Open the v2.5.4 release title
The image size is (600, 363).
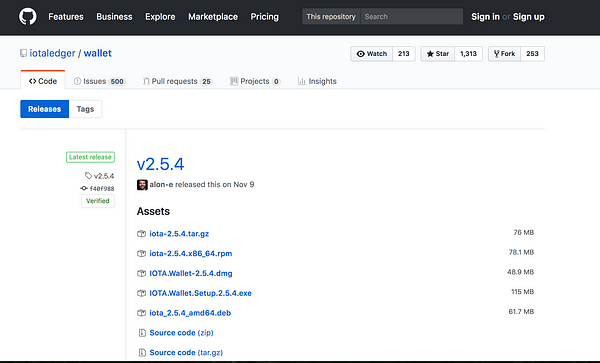click(x=160, y=164)
